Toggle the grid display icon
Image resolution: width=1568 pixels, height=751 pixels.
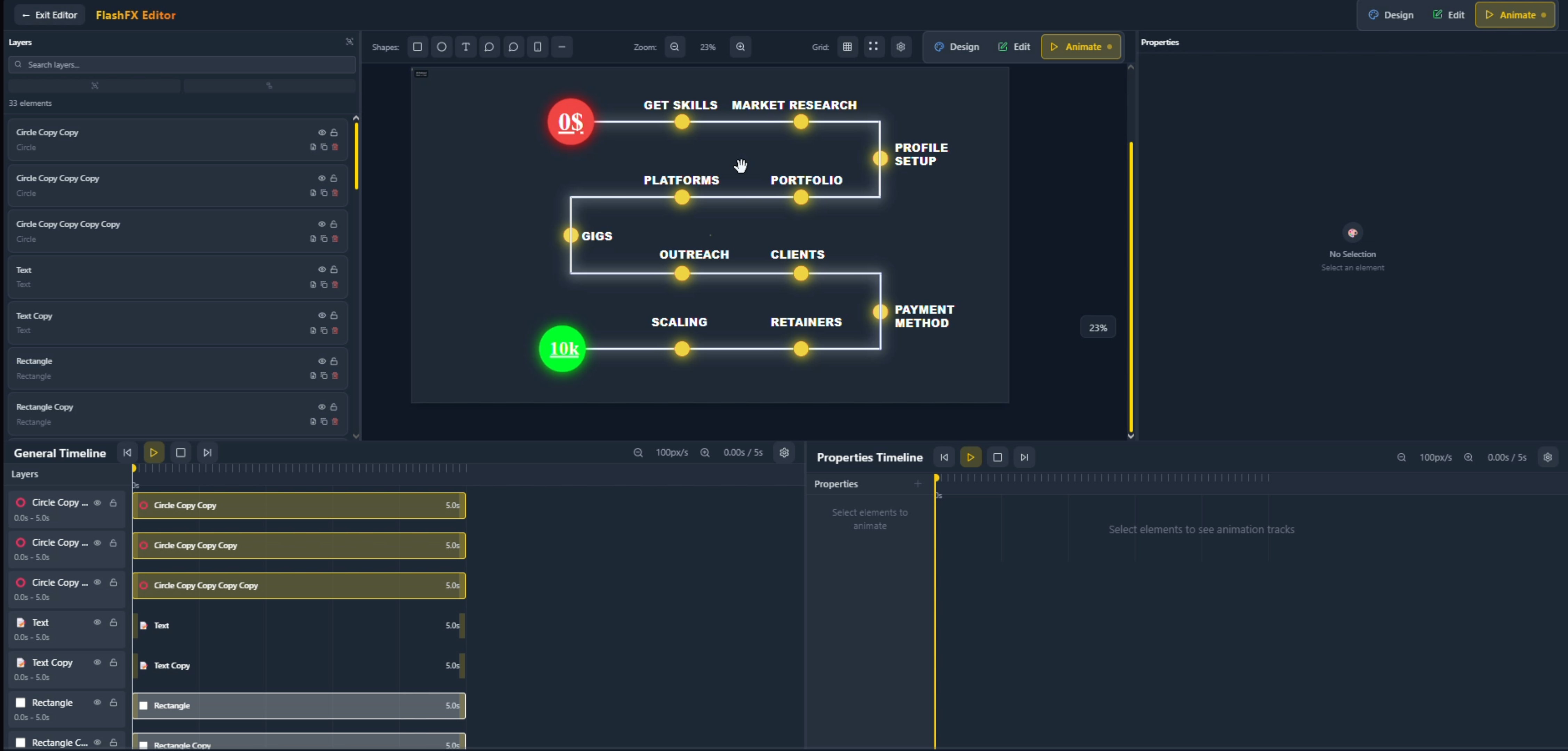847,47
